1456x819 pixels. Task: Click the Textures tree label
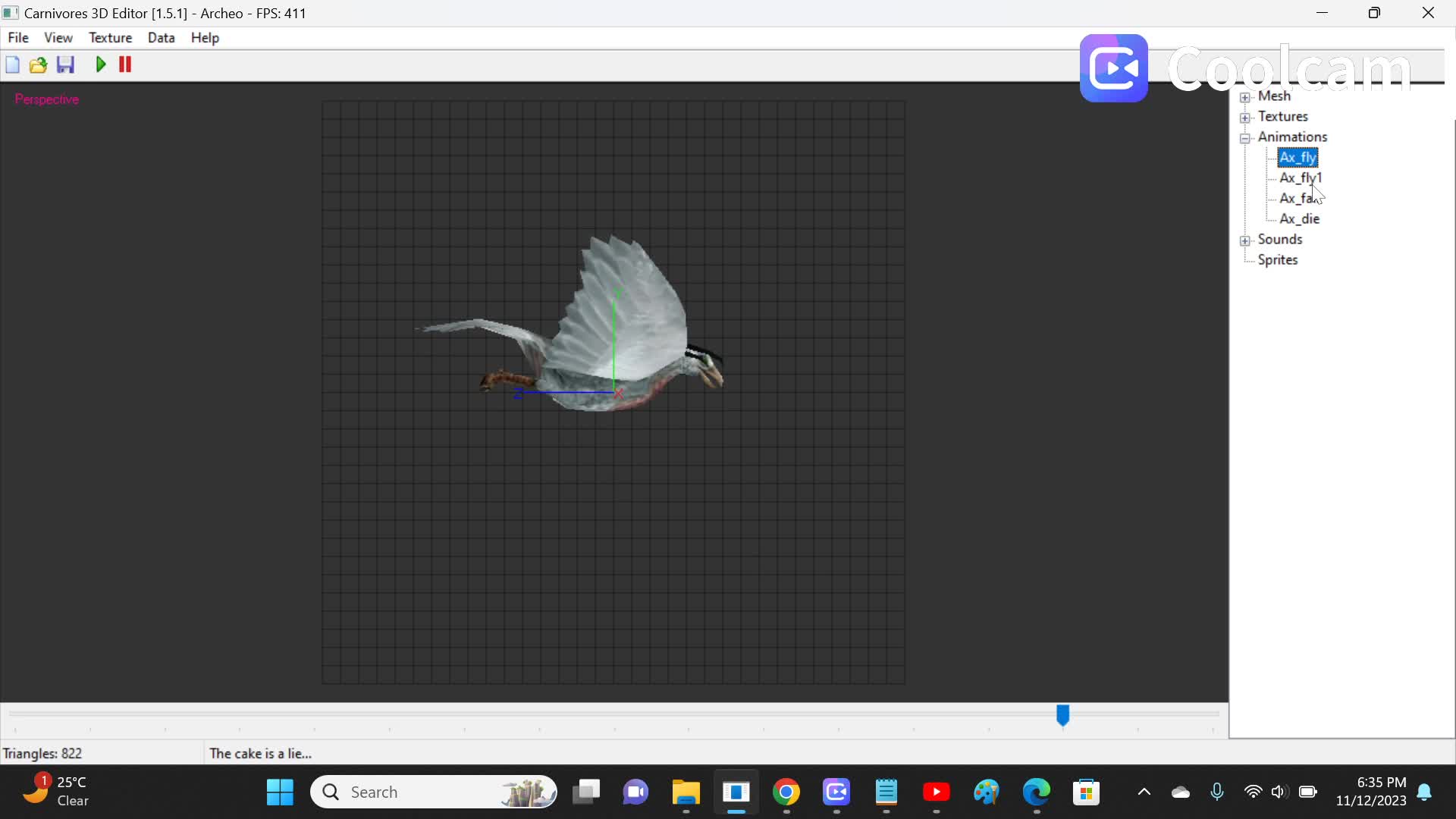click(1283, 117)
